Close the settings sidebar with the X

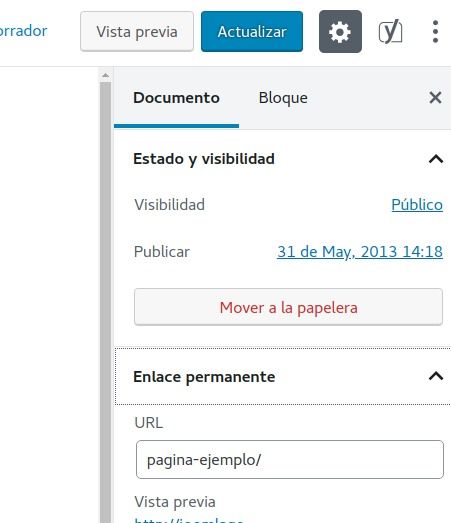click(435, 98)
